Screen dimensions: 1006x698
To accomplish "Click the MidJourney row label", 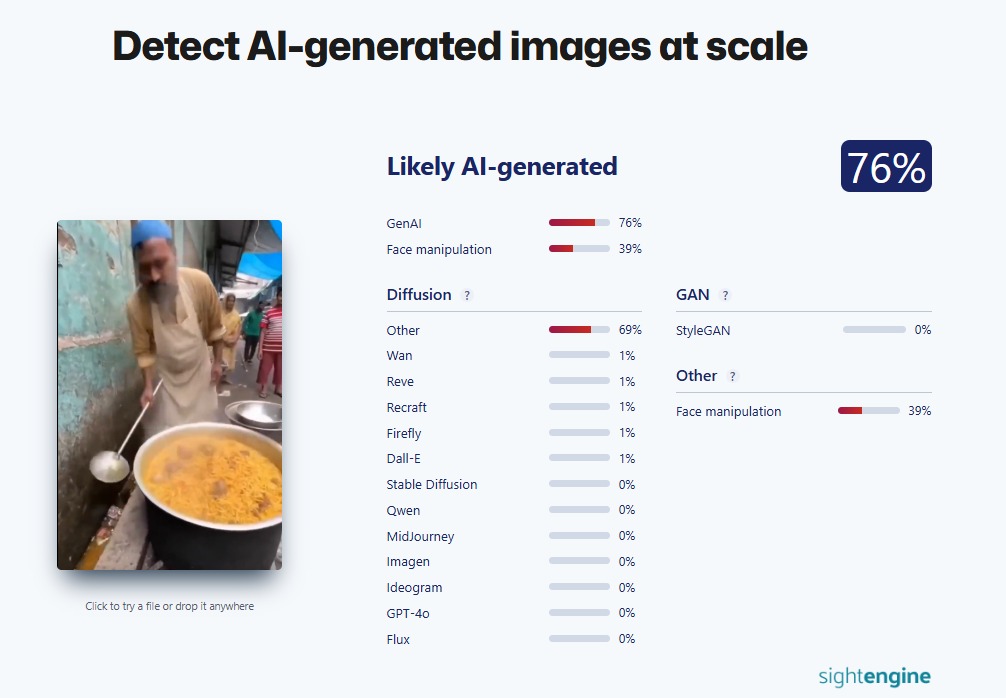I will point(420,536).
